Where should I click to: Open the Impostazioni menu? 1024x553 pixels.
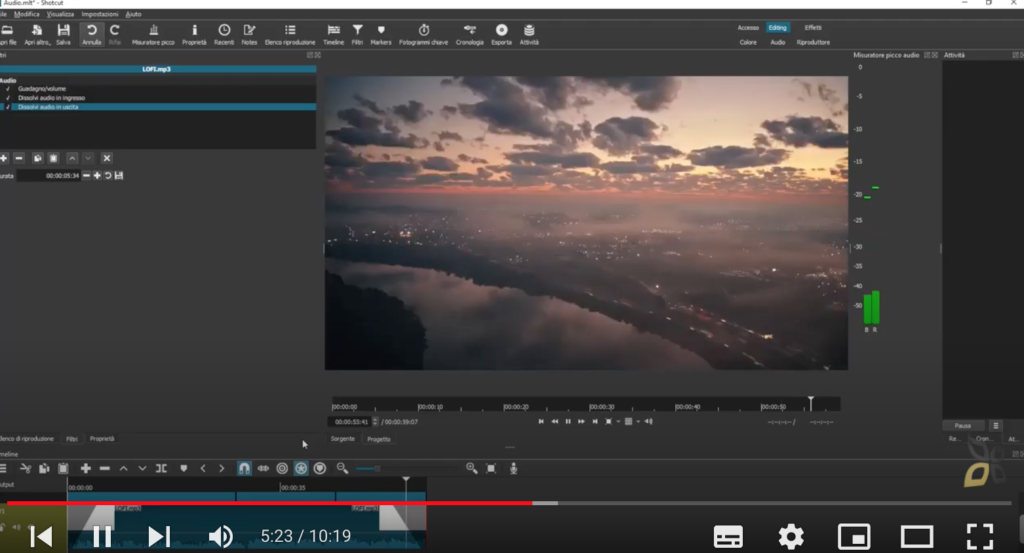click(100, 14)
